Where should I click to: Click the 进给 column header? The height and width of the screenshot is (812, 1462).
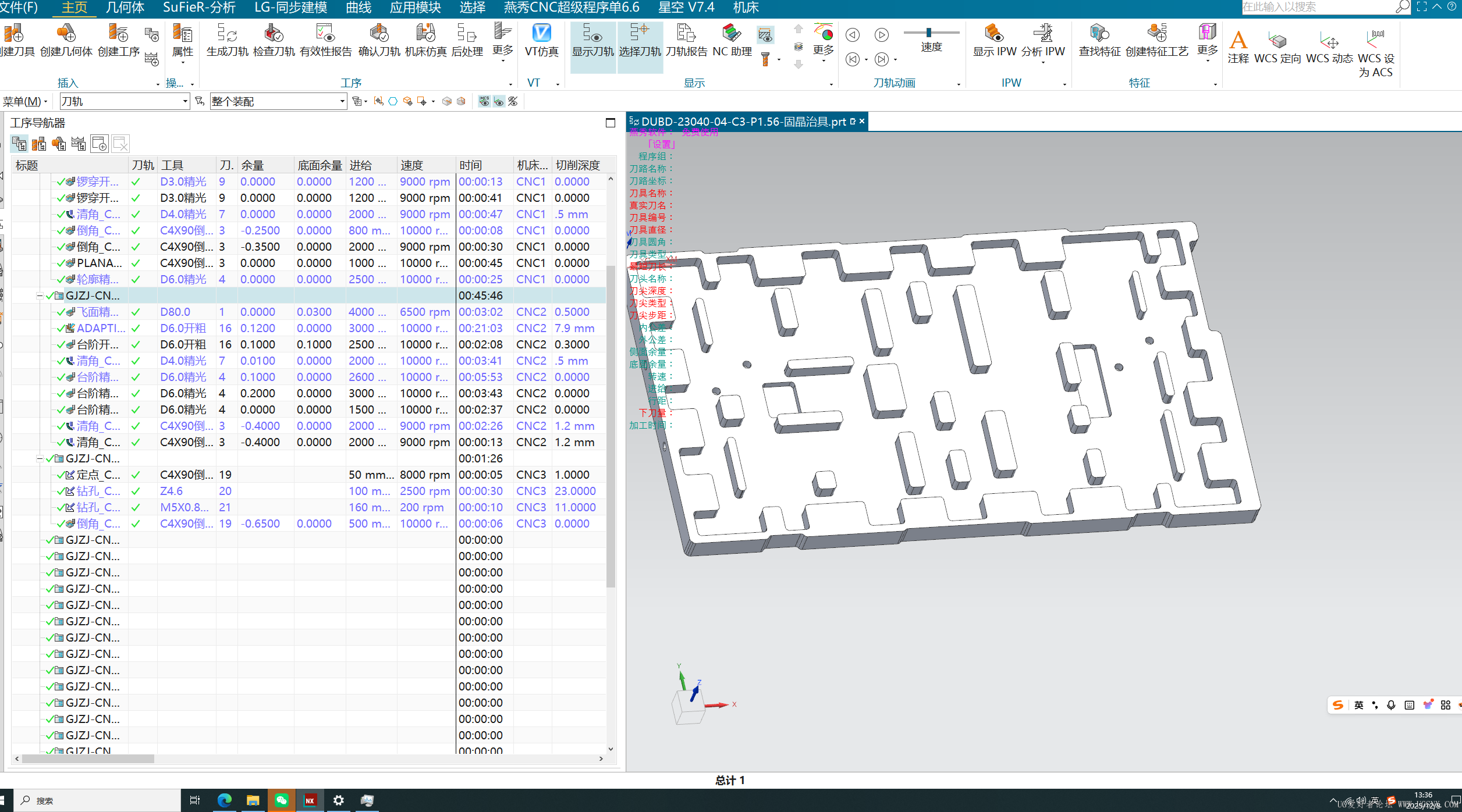click(x=360, y=165)
